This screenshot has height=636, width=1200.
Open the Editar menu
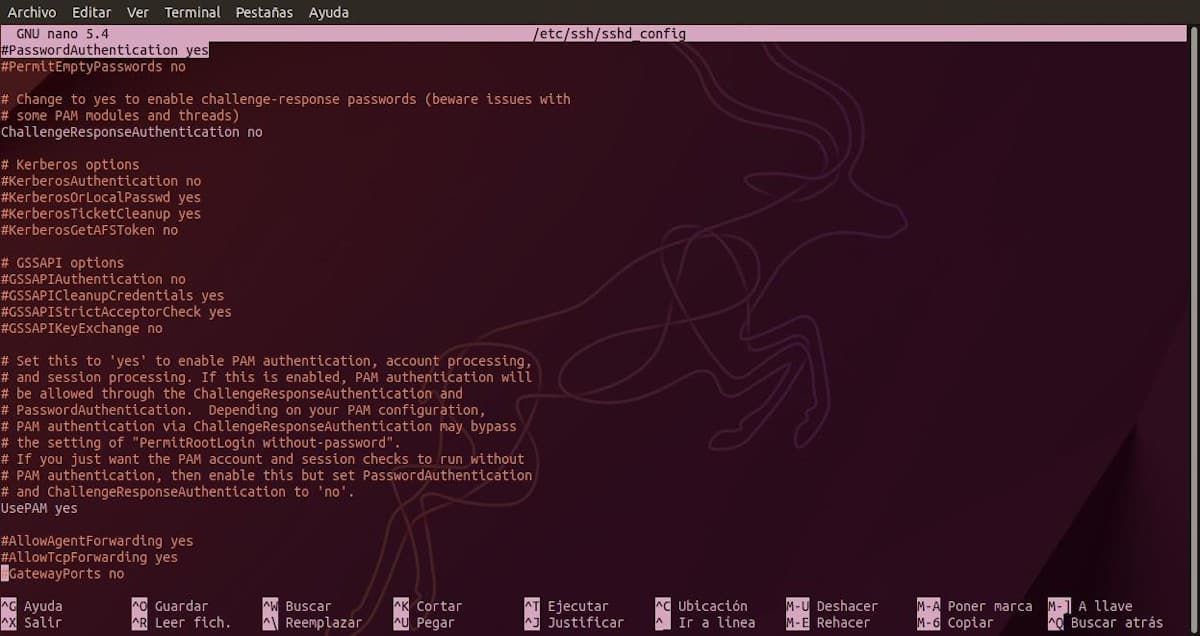tap(91, 12)
